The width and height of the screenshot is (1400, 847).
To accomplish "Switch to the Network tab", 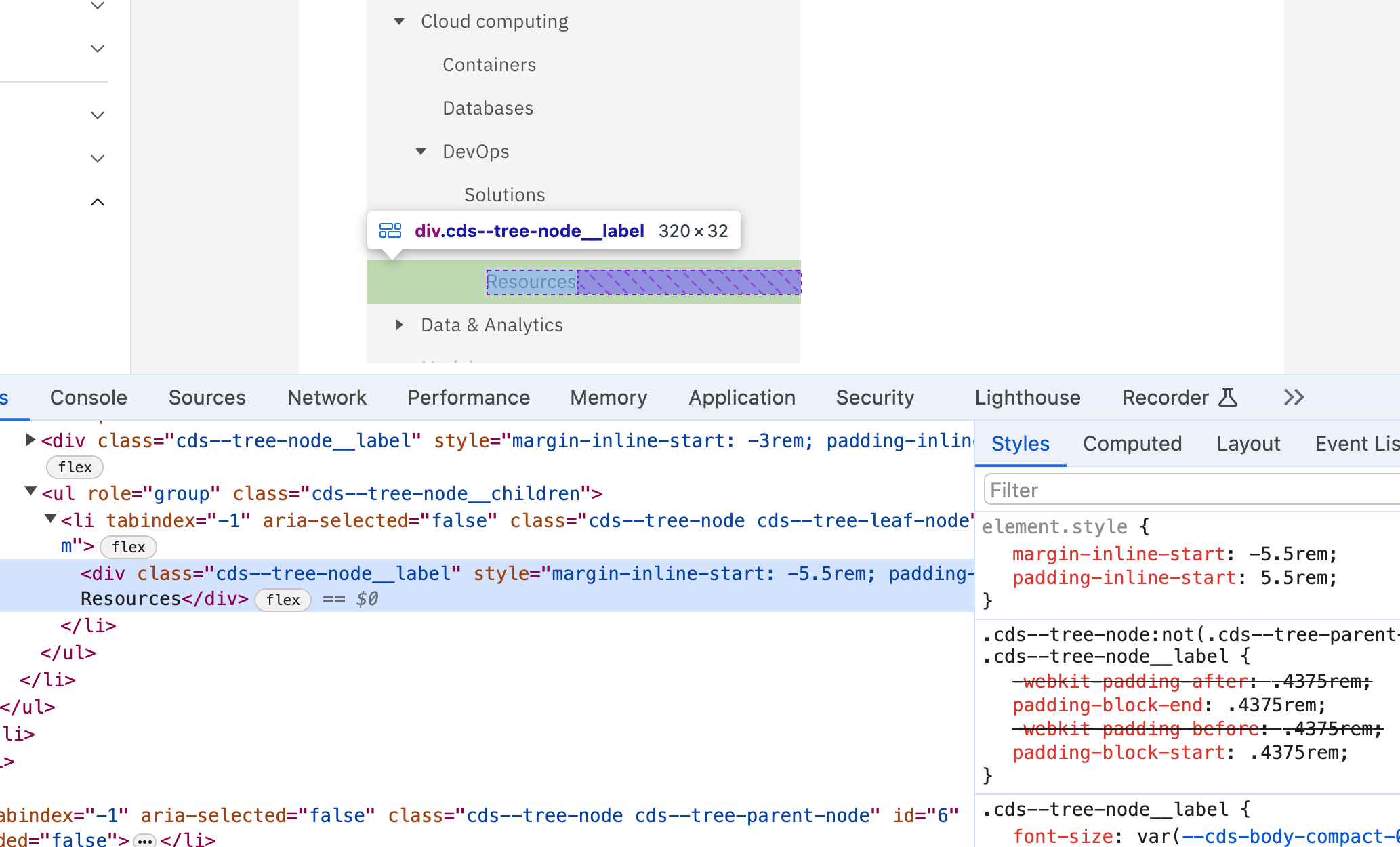I will tap(327, 397).
